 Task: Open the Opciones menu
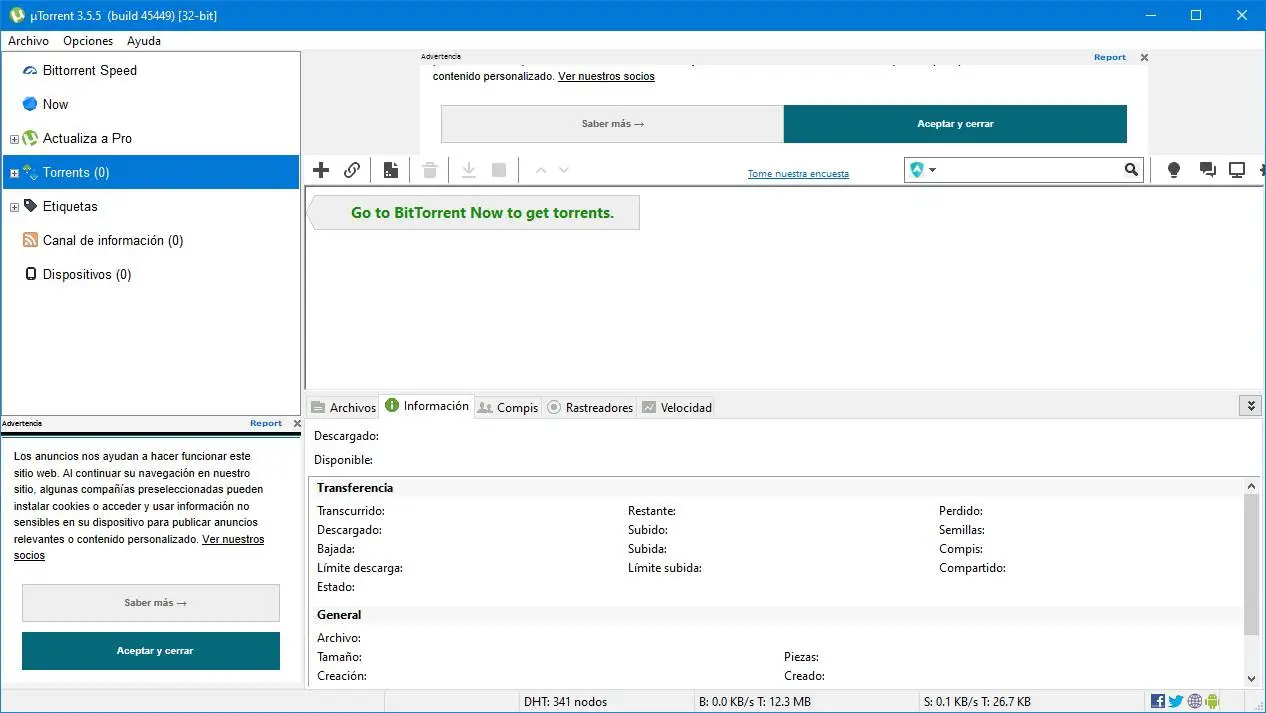click(88, 41)
